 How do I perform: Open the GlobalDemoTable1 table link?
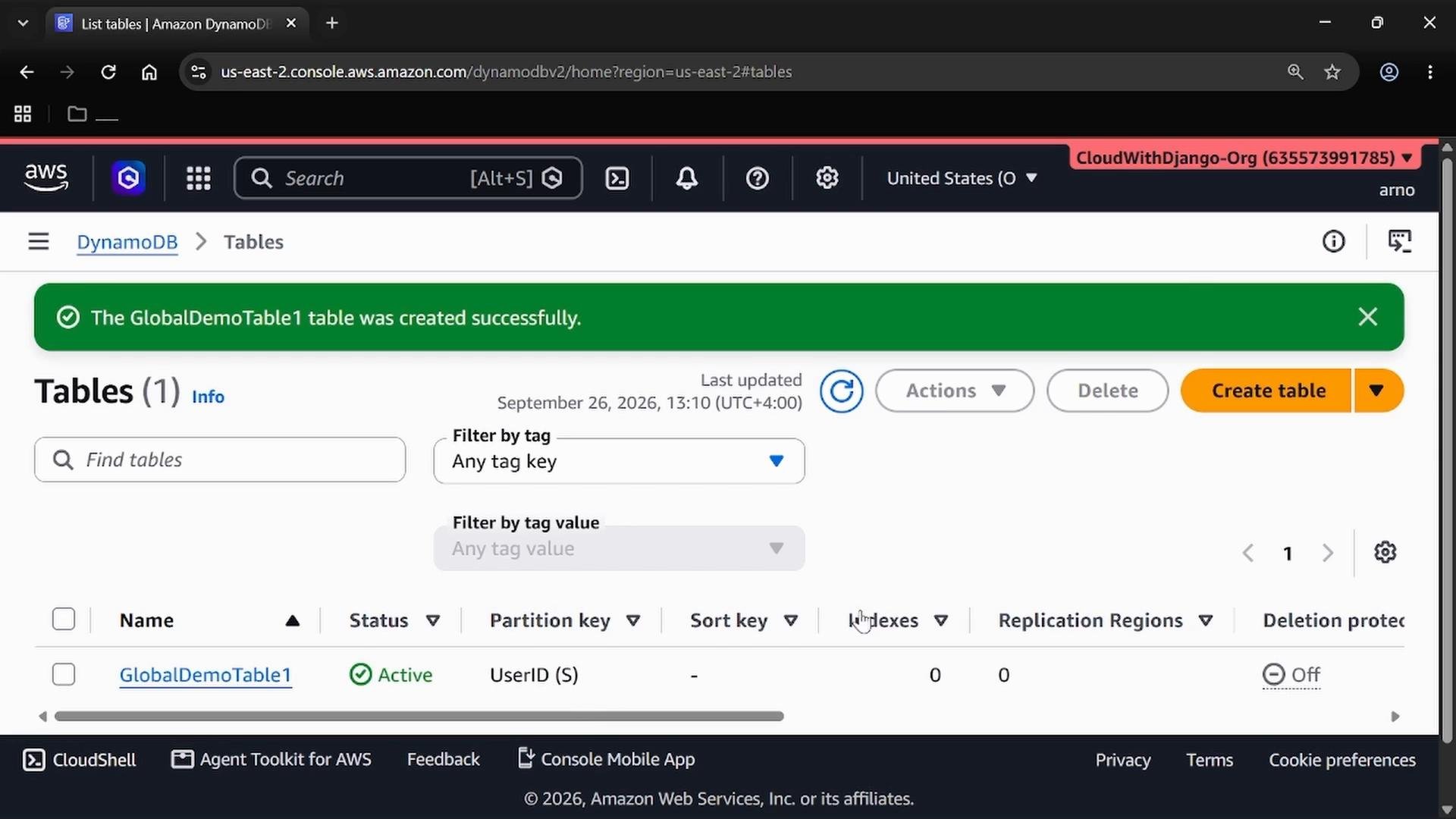pos(206,675)
